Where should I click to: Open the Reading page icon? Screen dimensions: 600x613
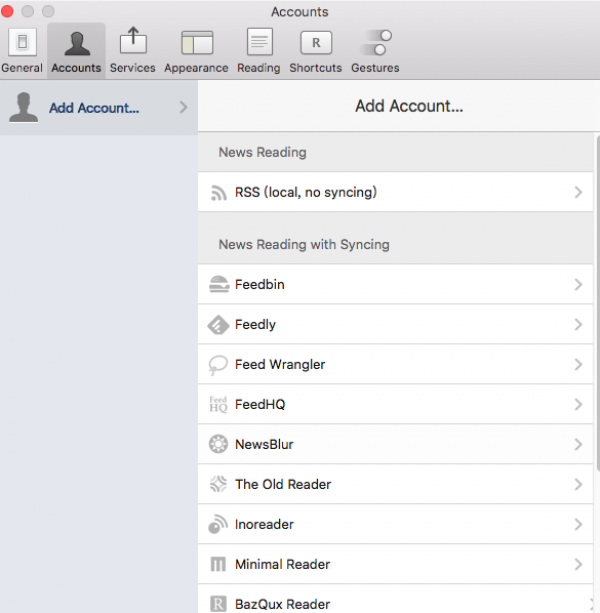click(260, 41)
